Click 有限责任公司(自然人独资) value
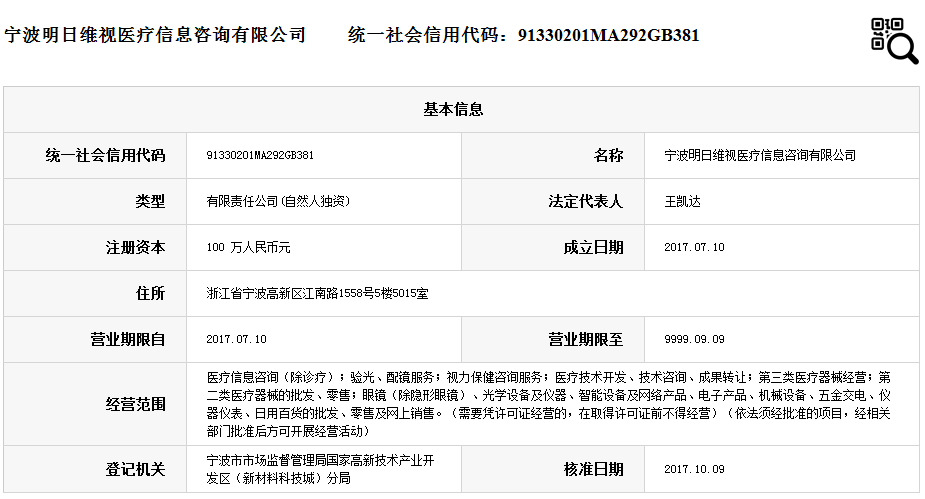 point(278,201)
